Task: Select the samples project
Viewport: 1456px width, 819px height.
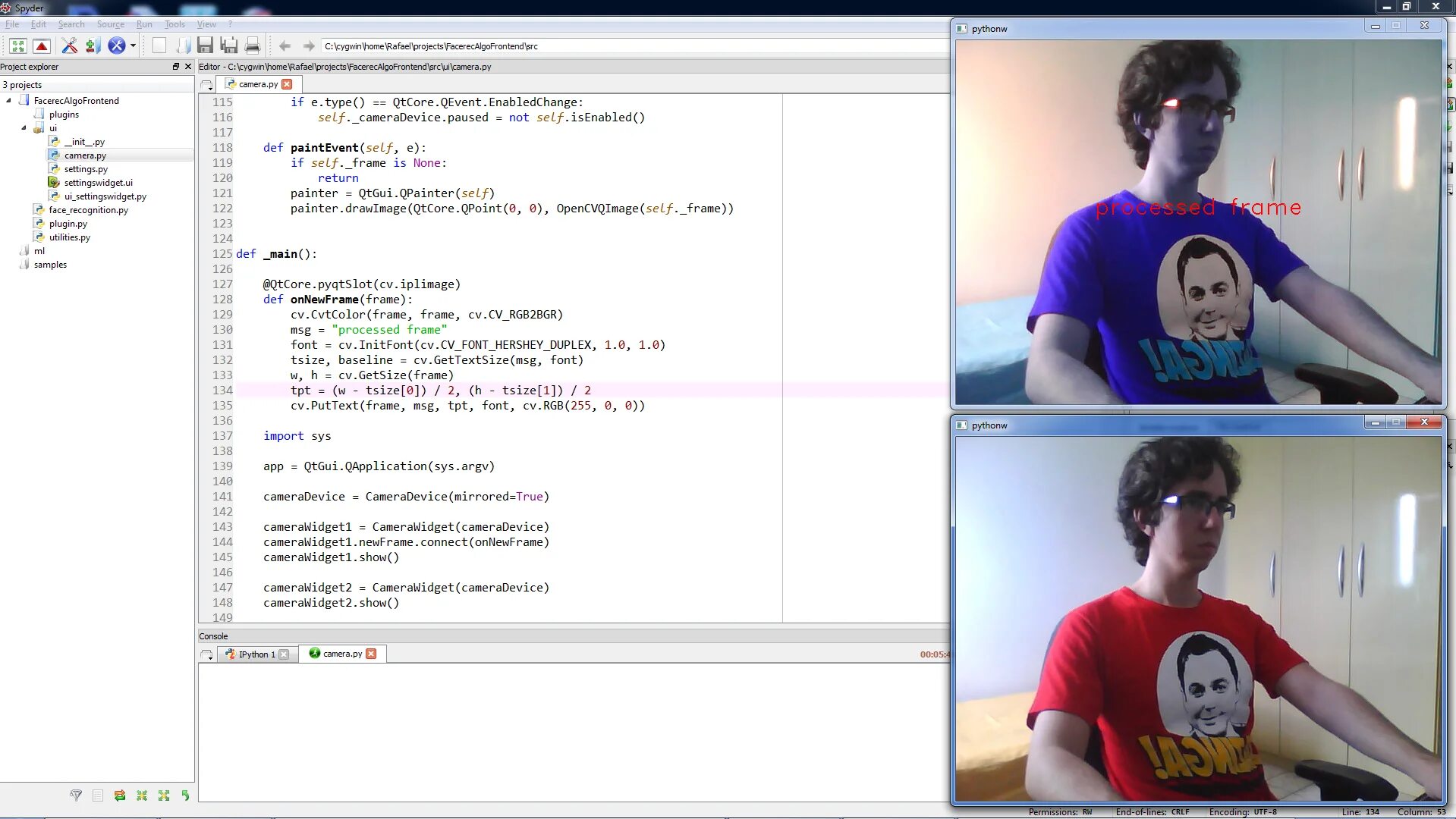Action: (x=50, y=265)
